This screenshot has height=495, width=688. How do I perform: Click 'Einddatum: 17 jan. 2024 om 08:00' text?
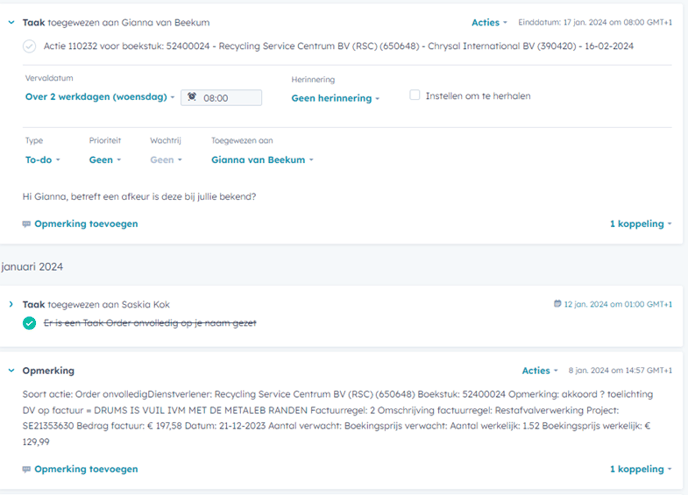595,22
